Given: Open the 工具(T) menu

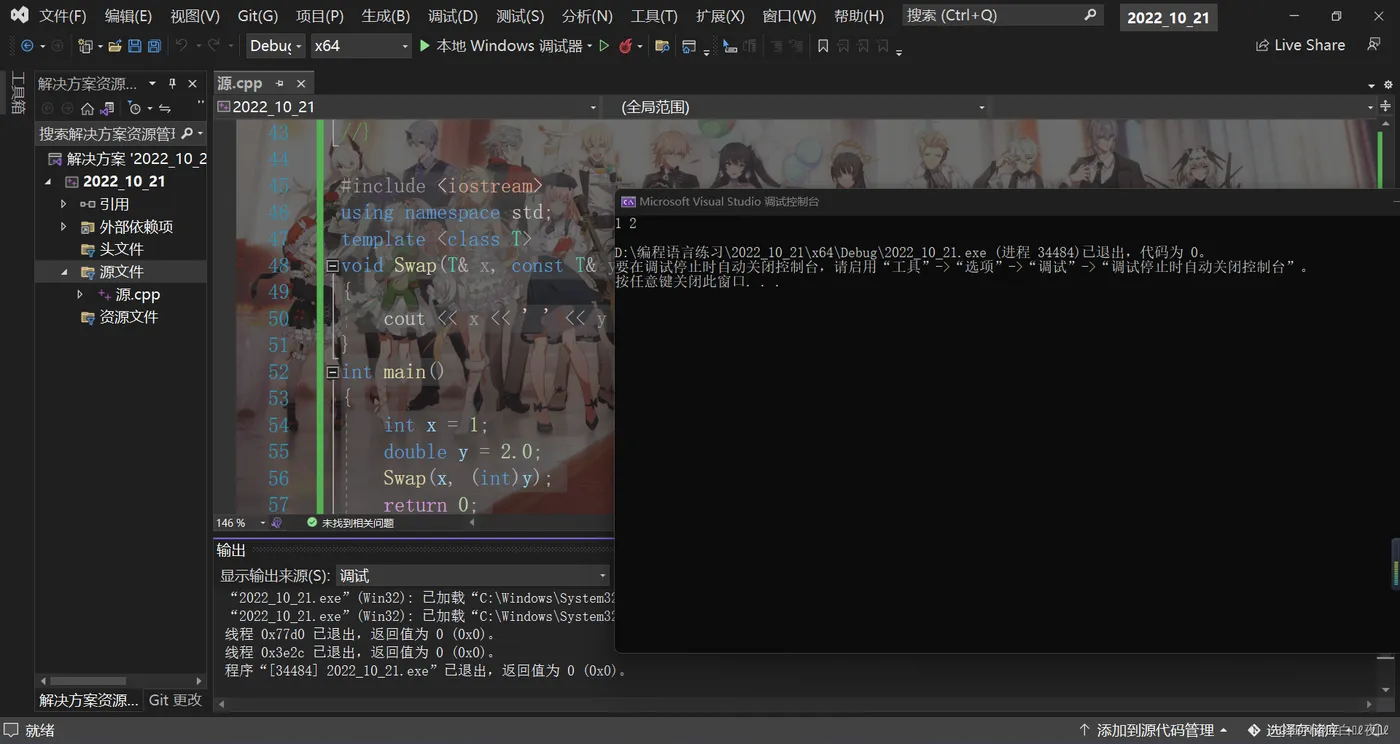Looking at the screenshot, I should [654, 16].
